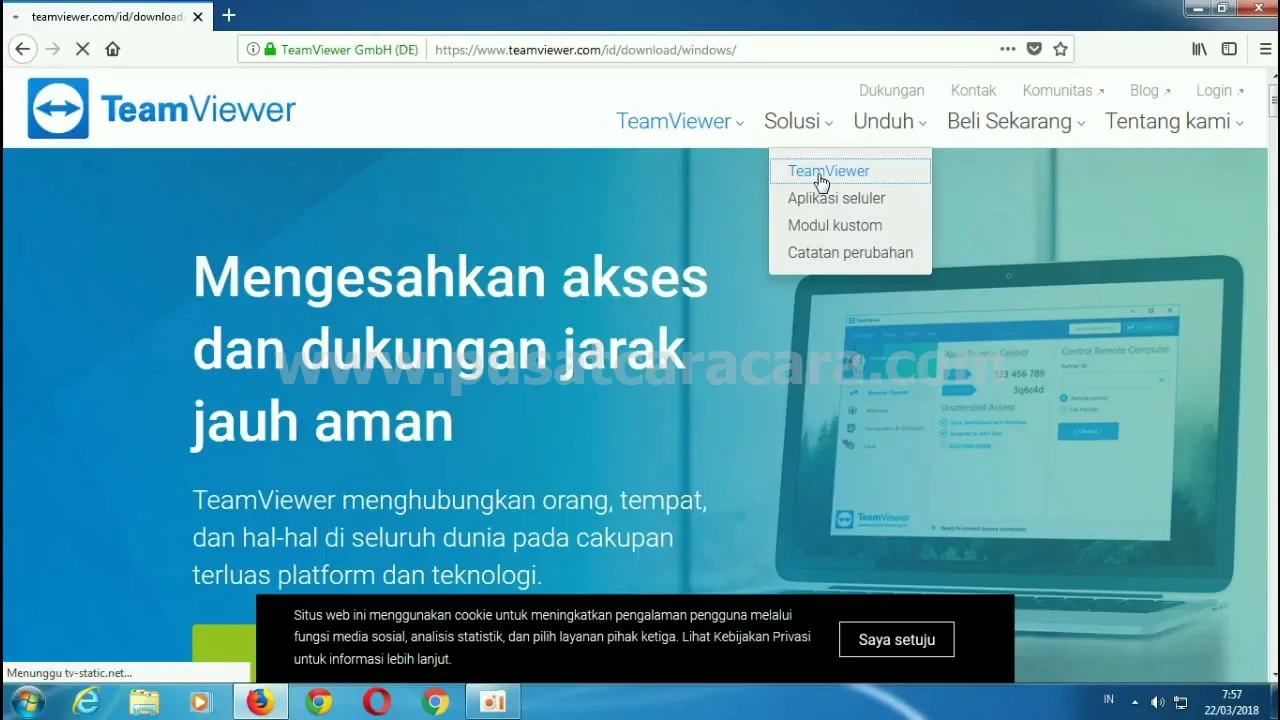Close the teamviewer.com browser tab
Viewport: 1280px width, 720px height.
[x=198, y=17]
